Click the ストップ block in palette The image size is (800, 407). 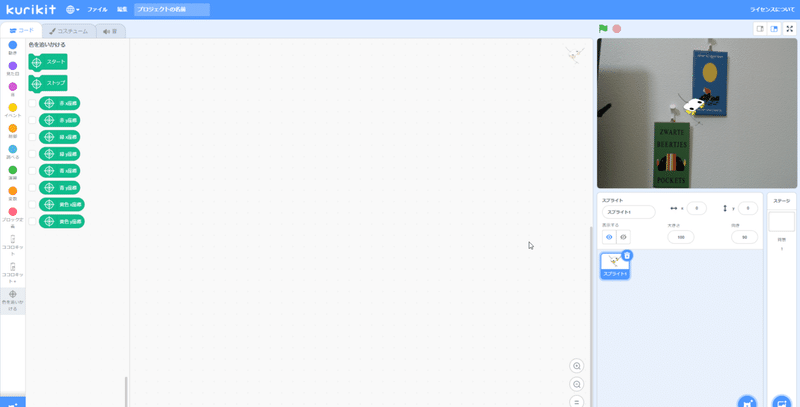(48, 83)
